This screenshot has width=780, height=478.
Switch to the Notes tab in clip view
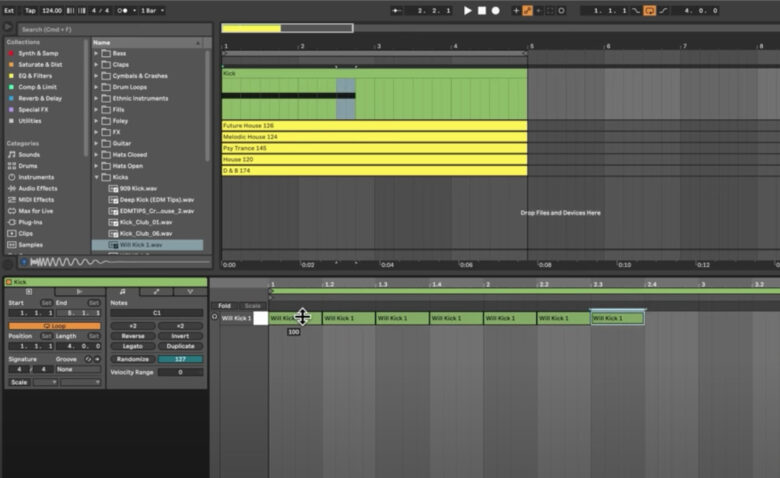click(x=122, y=291)
